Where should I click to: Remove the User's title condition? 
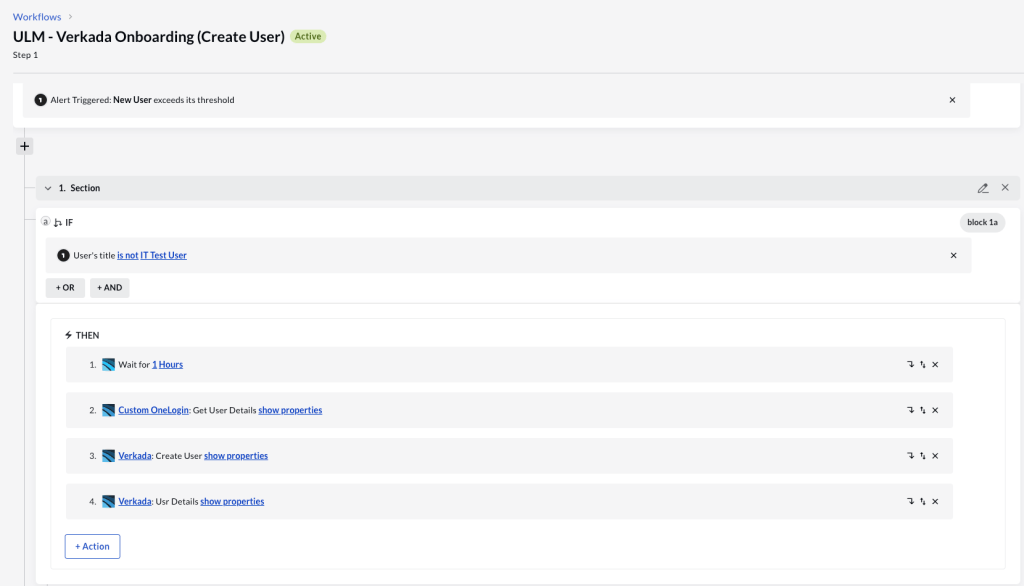point(953,255)
